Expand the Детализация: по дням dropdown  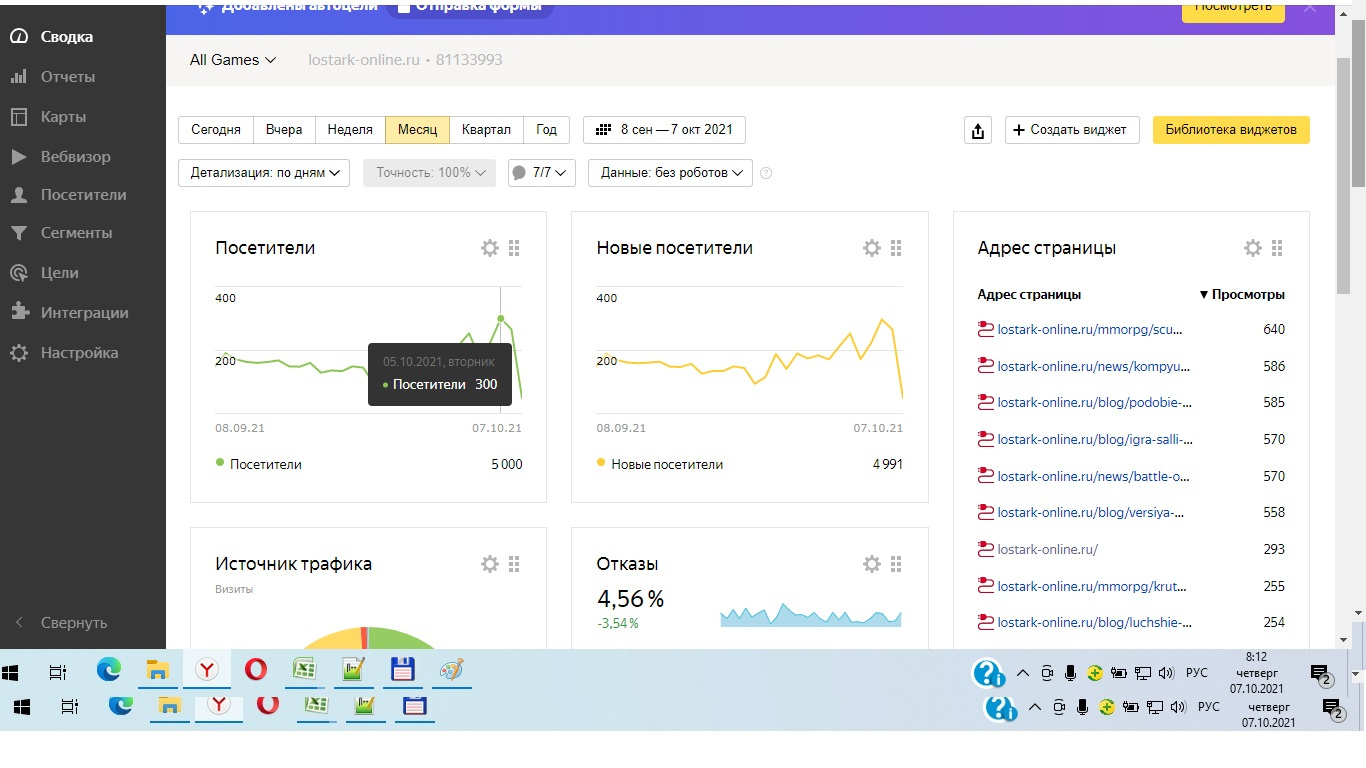tap(264, 173)
